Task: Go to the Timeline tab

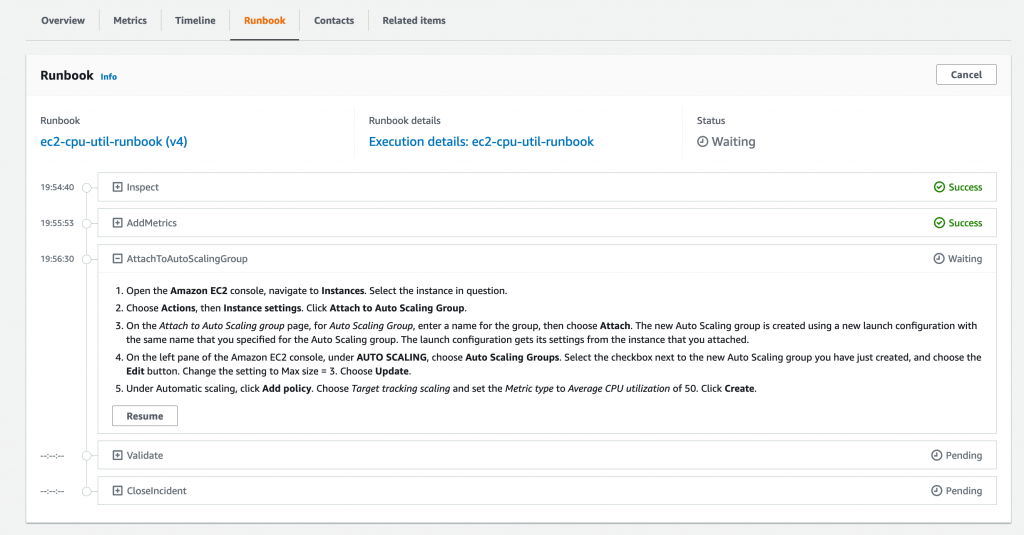Action: 195,20
